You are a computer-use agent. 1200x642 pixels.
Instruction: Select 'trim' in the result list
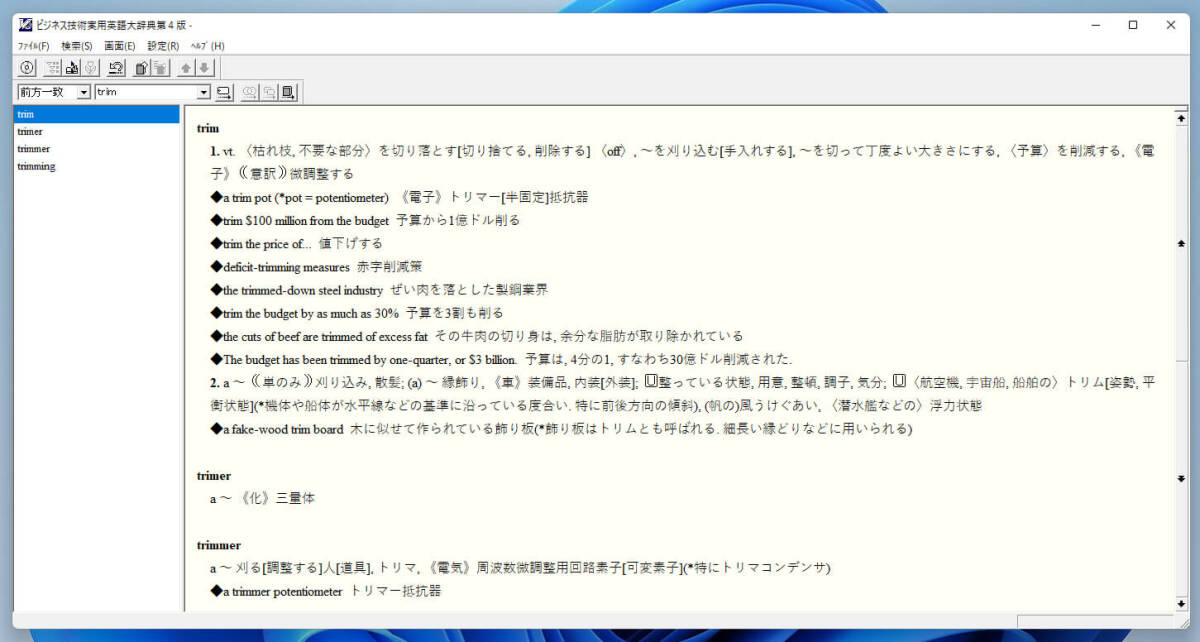point(97,114)
